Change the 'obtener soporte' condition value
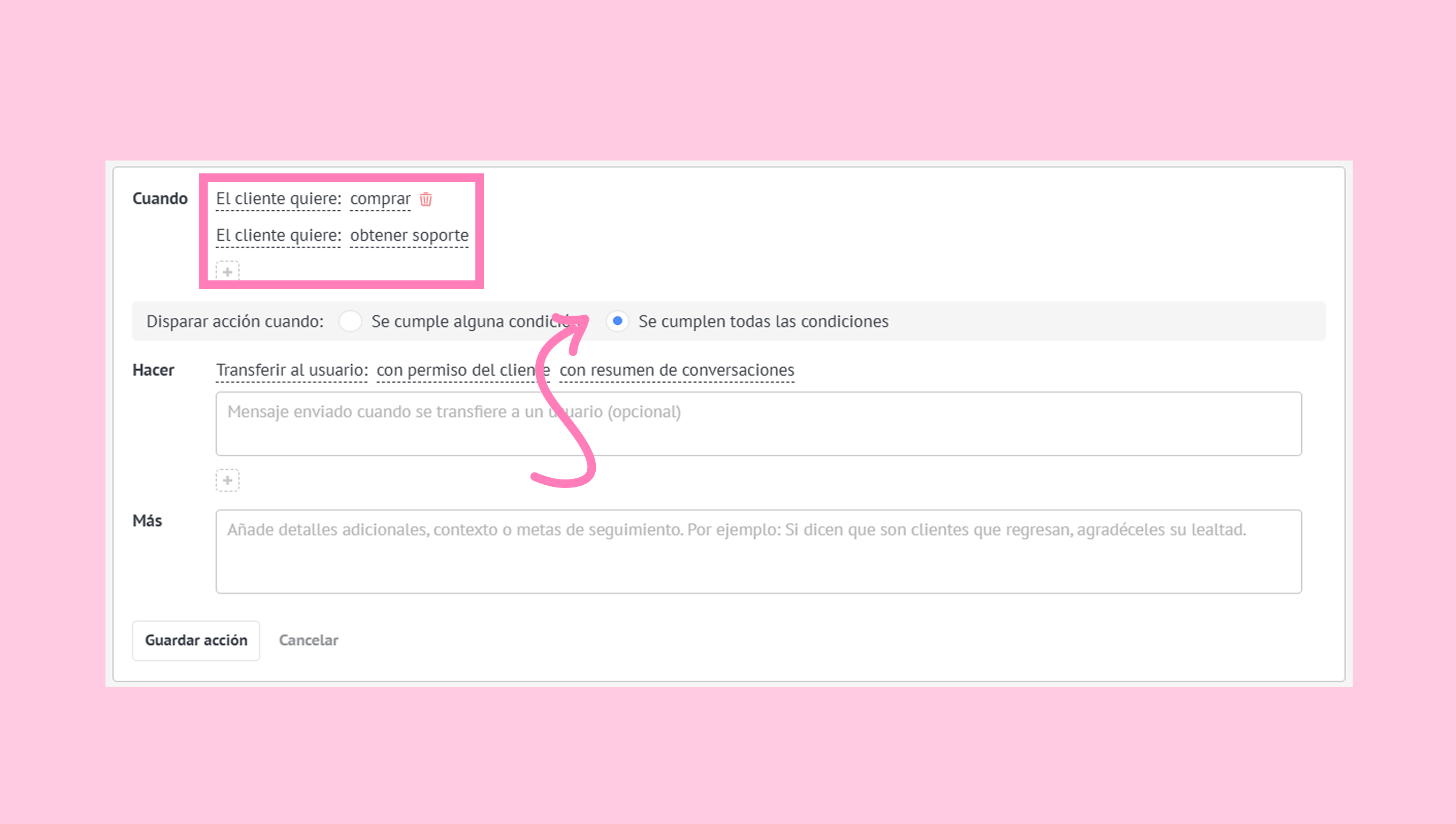The width and height of the screenshot is (1456, 824). coord(409,235)
